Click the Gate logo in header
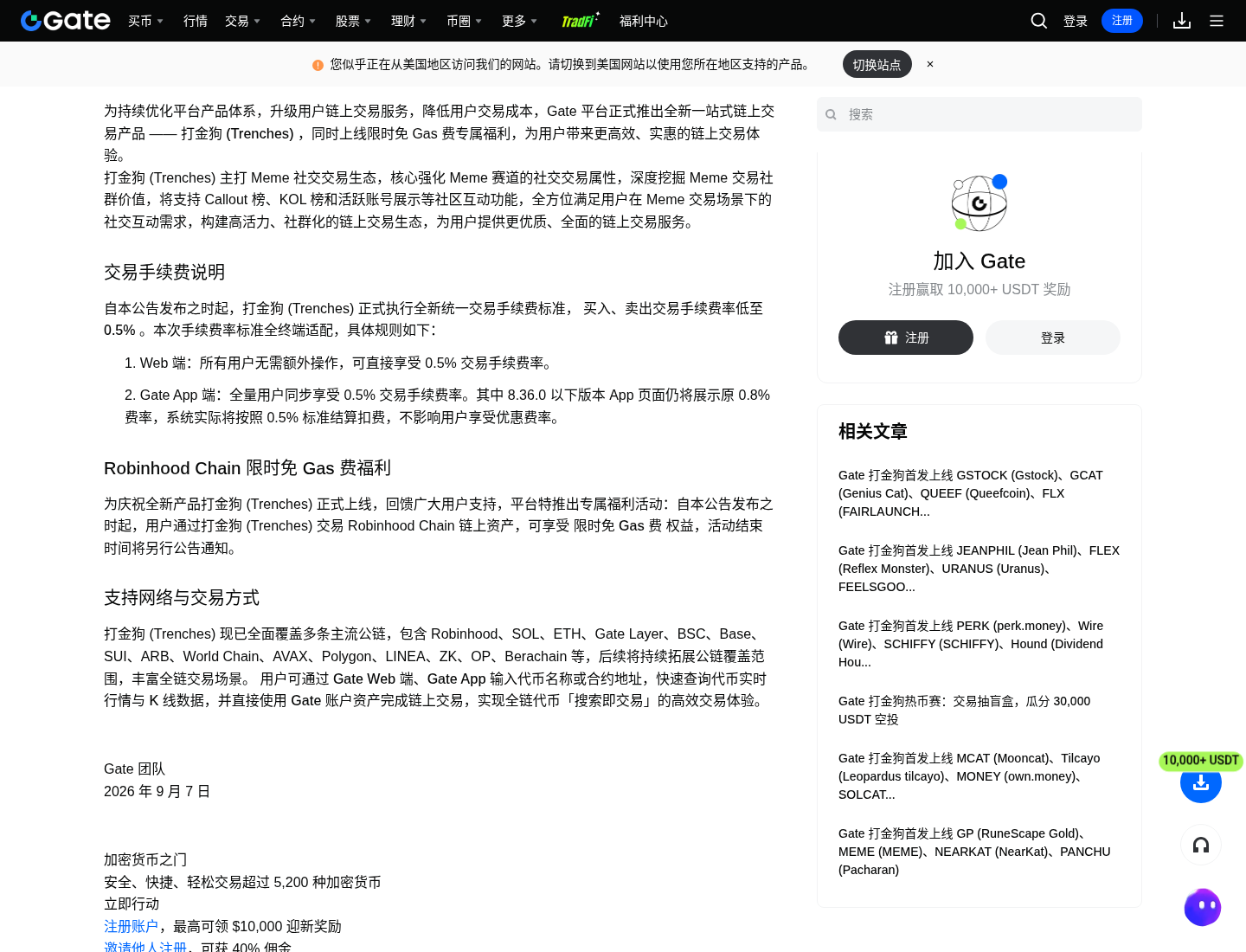 pyautogui.click(x=66, y=21)
